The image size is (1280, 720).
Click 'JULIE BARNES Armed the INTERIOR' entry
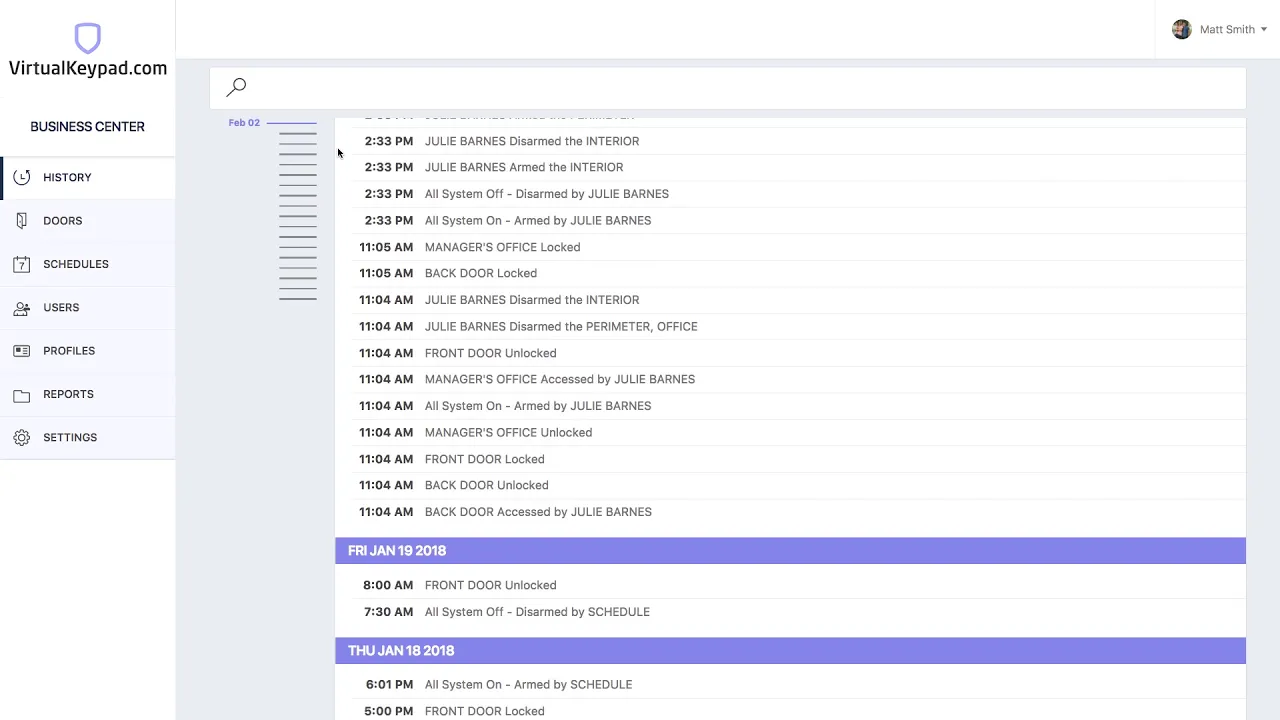[x=523, y=167]
